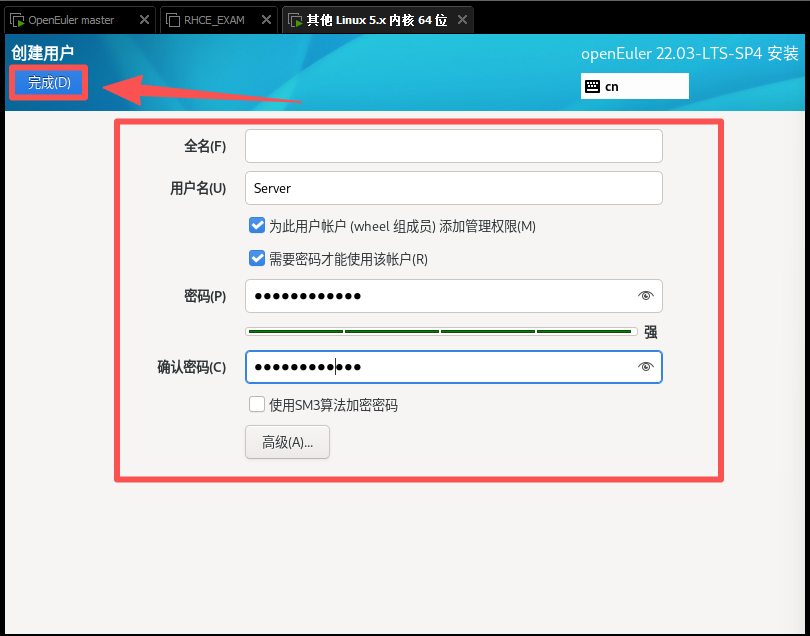Click the 全名(F) label
810x636 pixels.
point(205,146)
